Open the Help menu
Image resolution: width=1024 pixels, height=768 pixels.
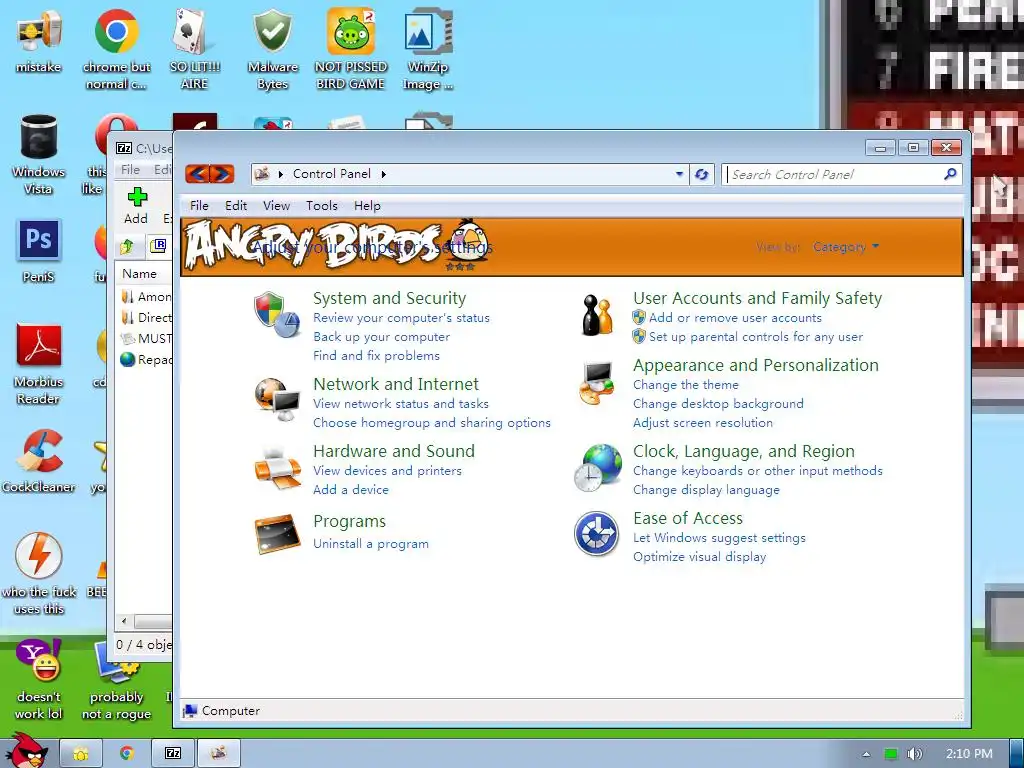pyautogui.click(x=367, y=206)
